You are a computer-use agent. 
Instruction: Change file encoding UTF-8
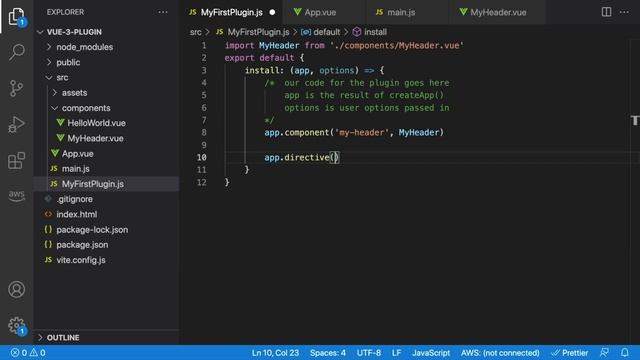pyautogui.click(x=369, y=353)
